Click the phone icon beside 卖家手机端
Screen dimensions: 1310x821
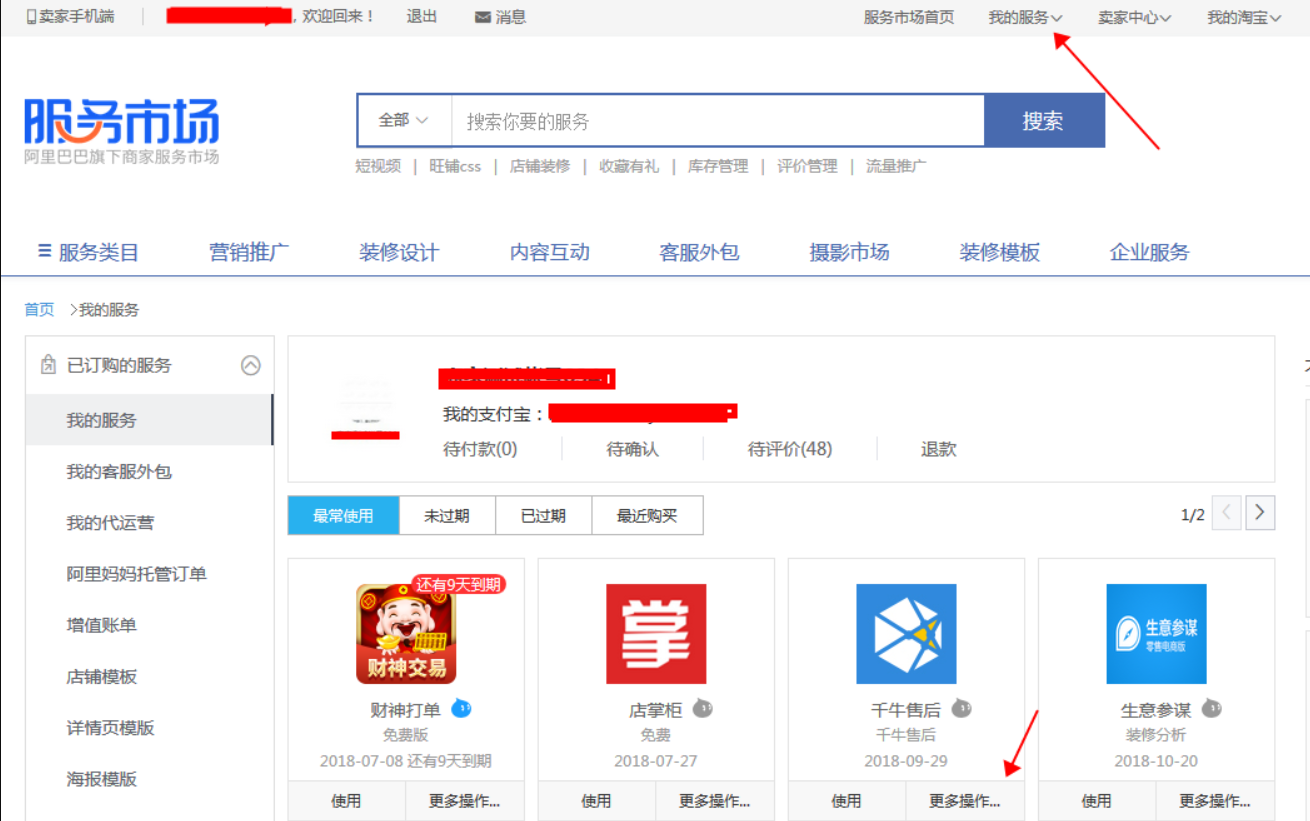pyautogui.click(x=31, y=17)
